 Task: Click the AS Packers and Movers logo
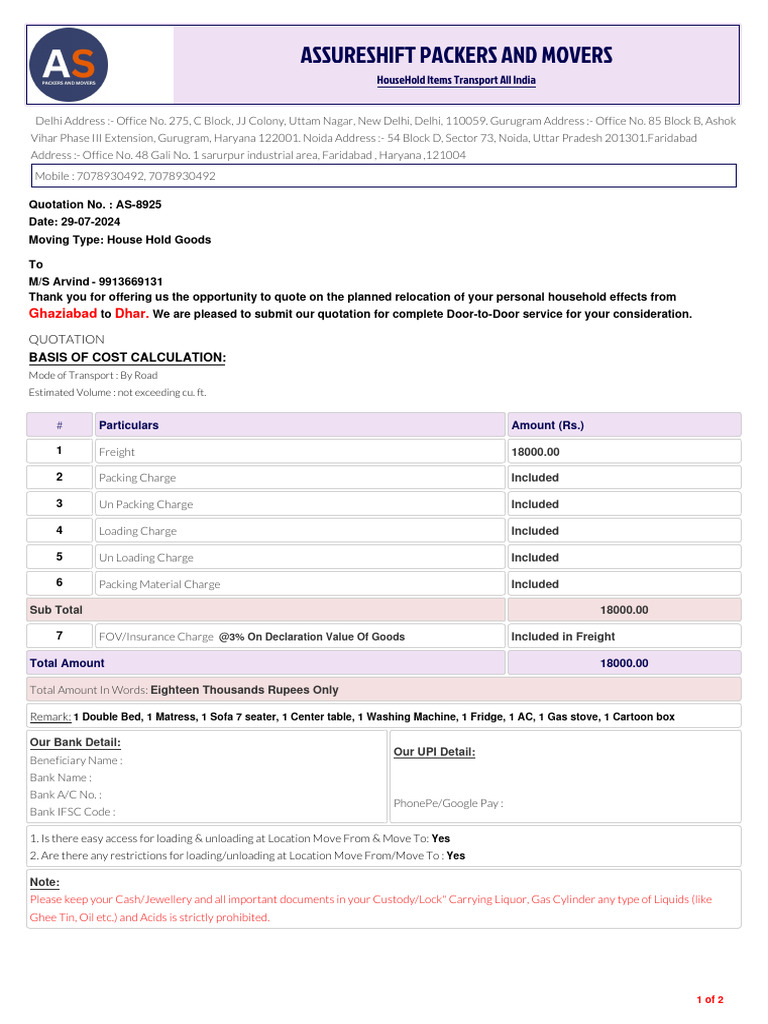[69, 65]
